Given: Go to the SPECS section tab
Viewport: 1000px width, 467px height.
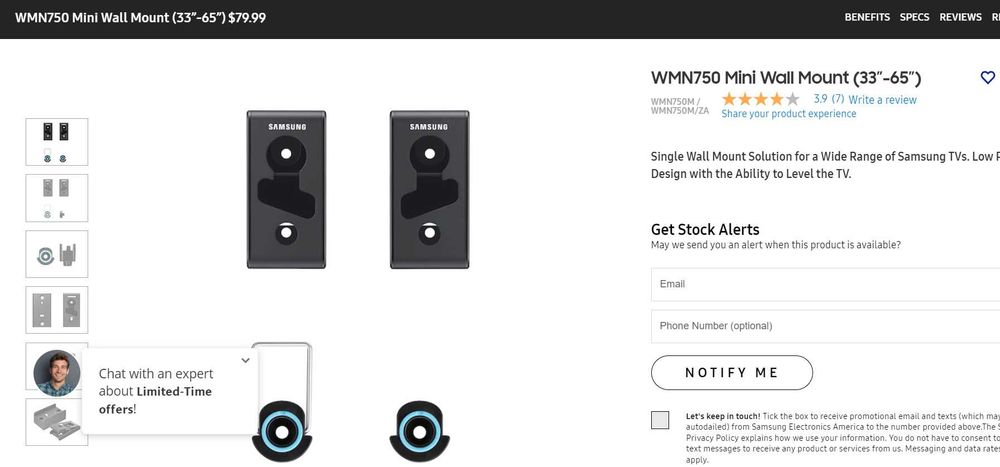Looking at the screenshot, I should pos(914,17).
